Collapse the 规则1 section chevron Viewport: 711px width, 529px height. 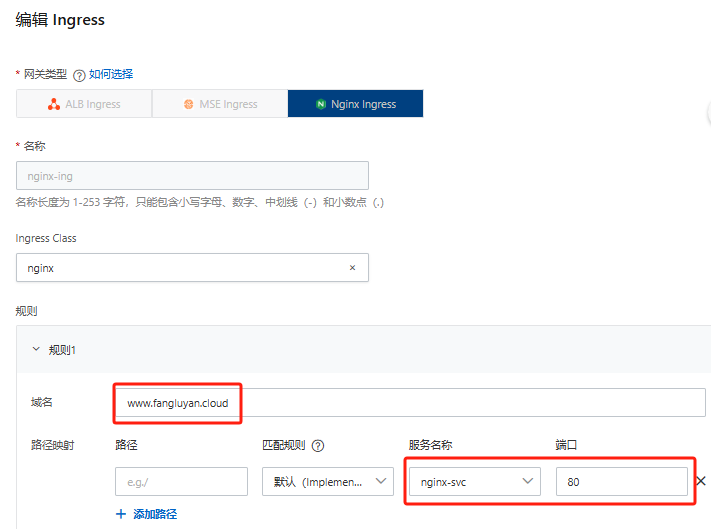(36, 349)
